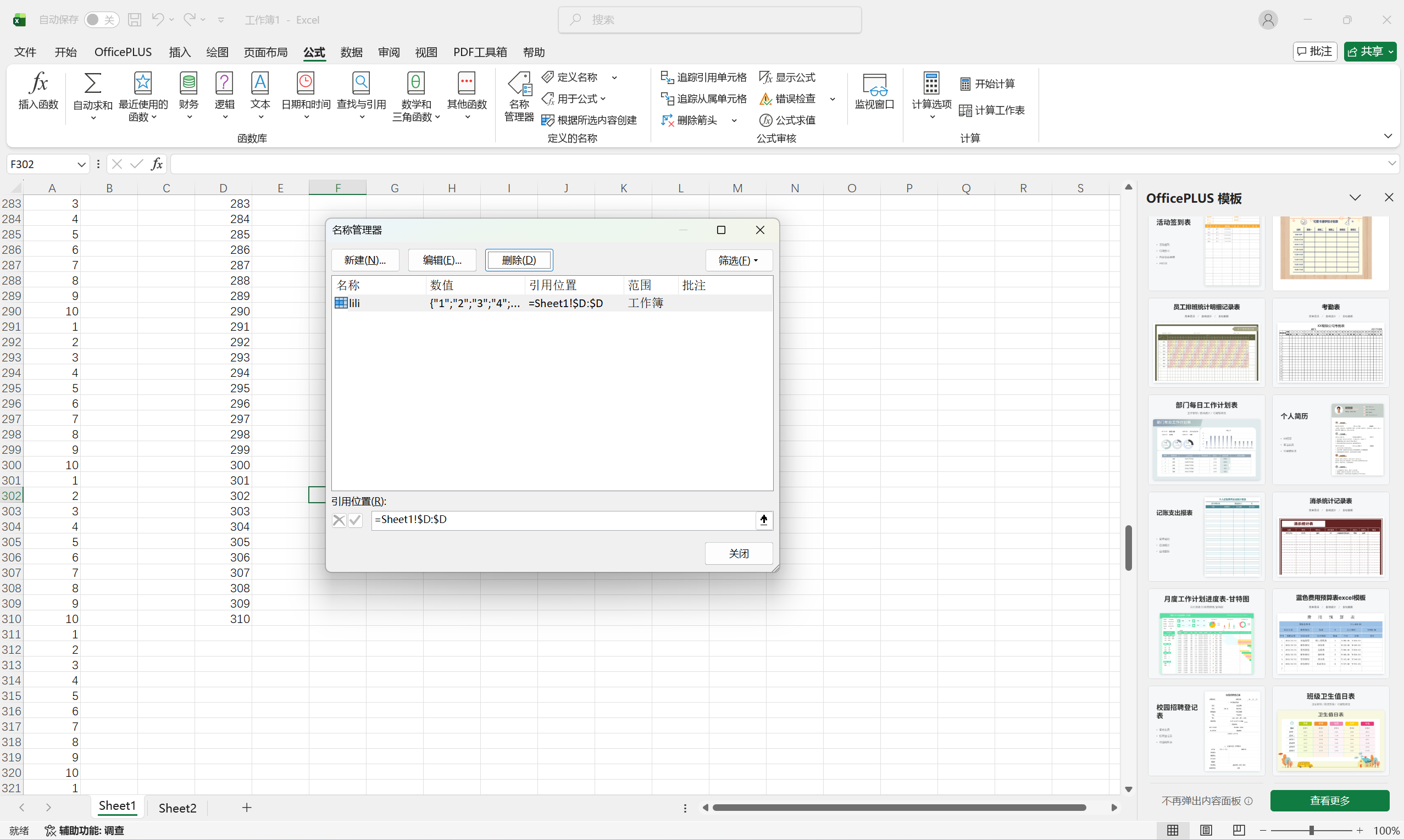This screenshot has height=840, width=1404.
Task: Expand the Filter dropdown in Name Manager
Action: pos(738,260)
